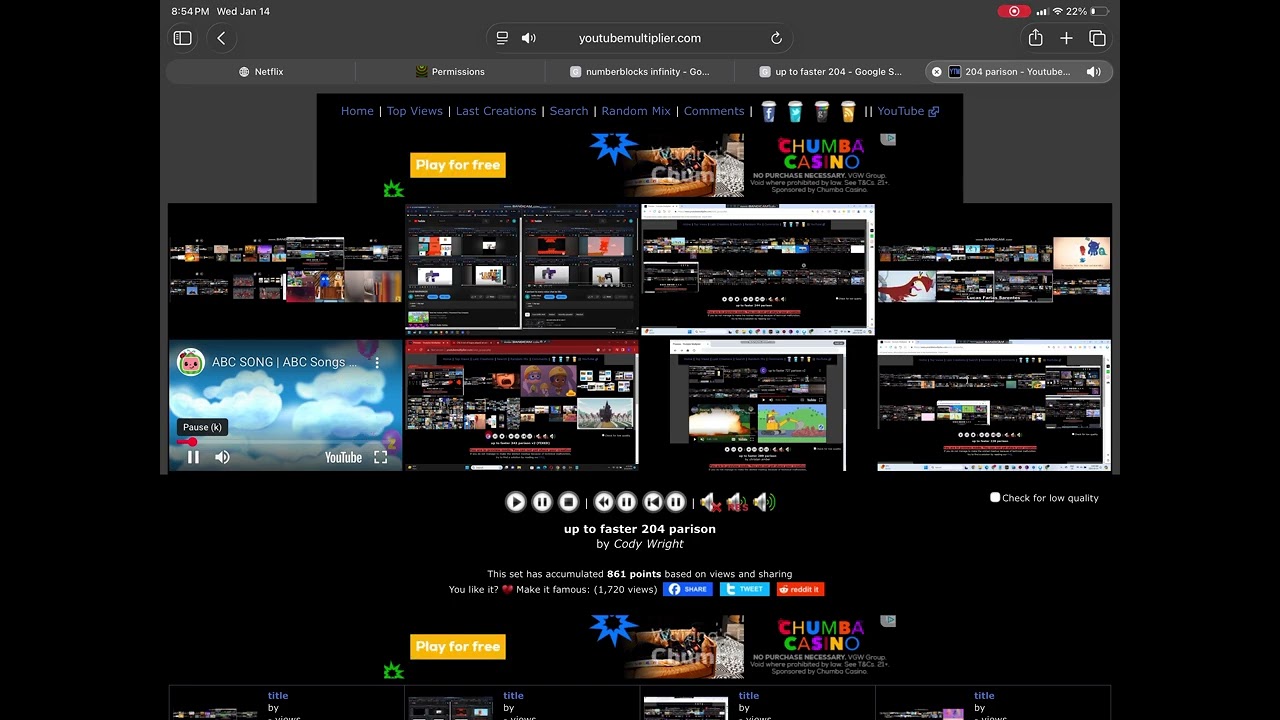The width and height of the screenshot is (1280, 720).
Task: Enable the 'Check for low quality' checkbox
Action: pos(995,497)
